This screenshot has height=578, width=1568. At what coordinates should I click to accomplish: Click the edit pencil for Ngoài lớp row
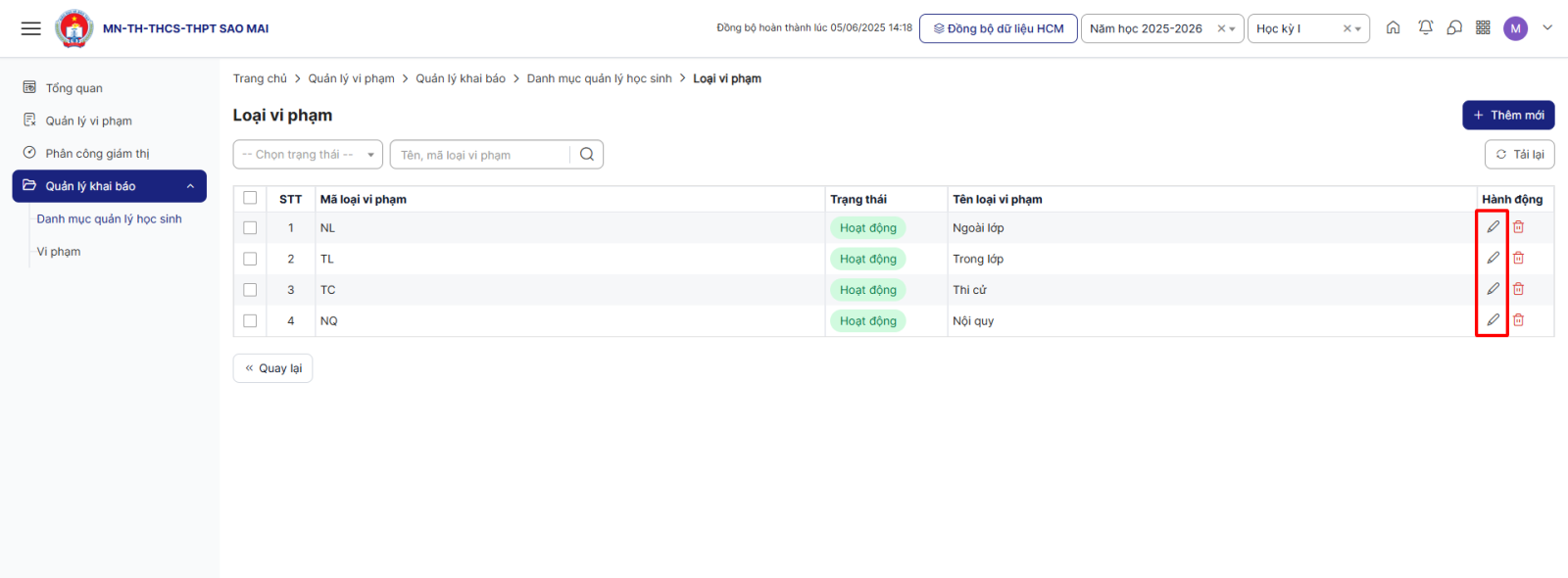pyautogui.click(x=1493, y=227)
